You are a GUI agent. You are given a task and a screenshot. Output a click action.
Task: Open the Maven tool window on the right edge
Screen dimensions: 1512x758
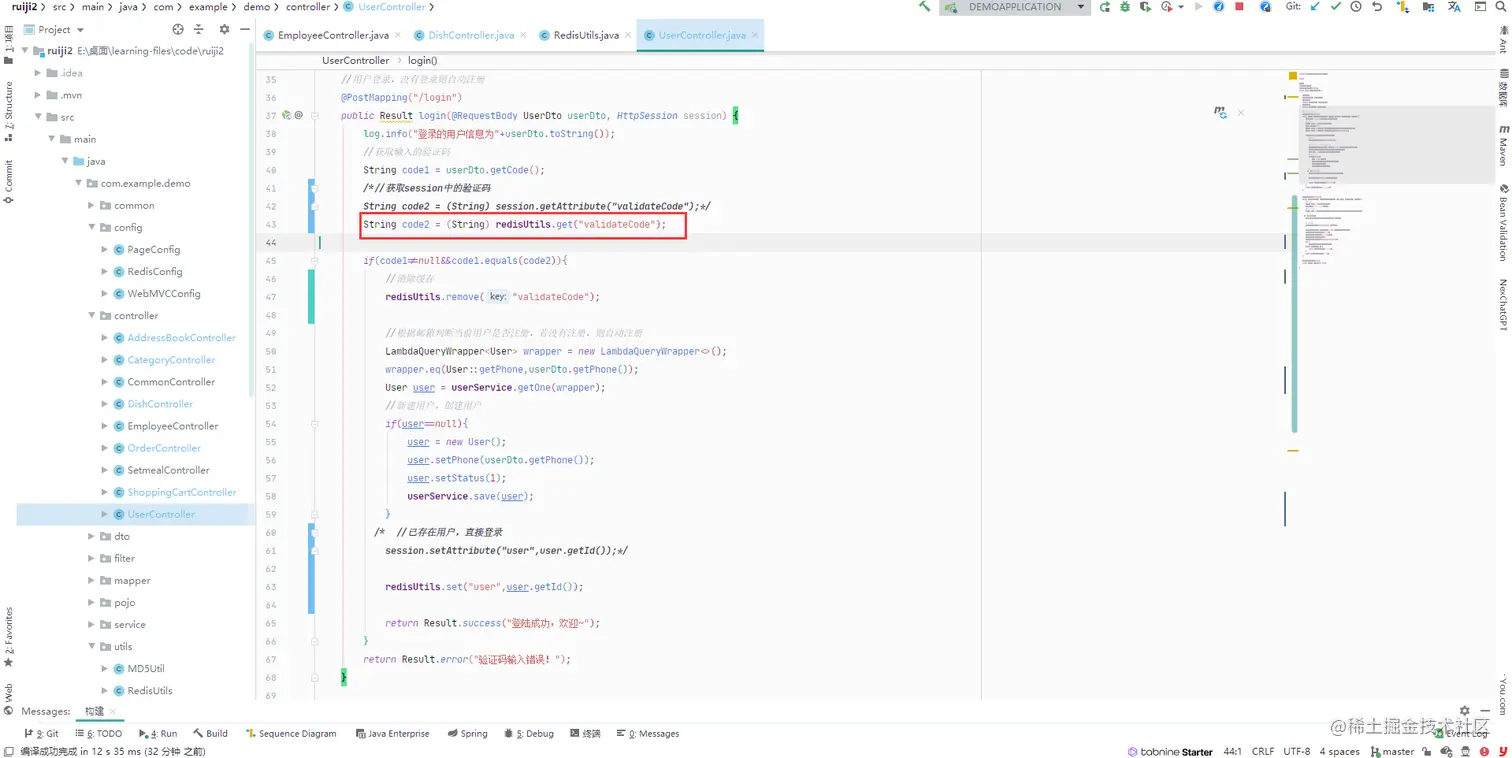[1503, 145]
